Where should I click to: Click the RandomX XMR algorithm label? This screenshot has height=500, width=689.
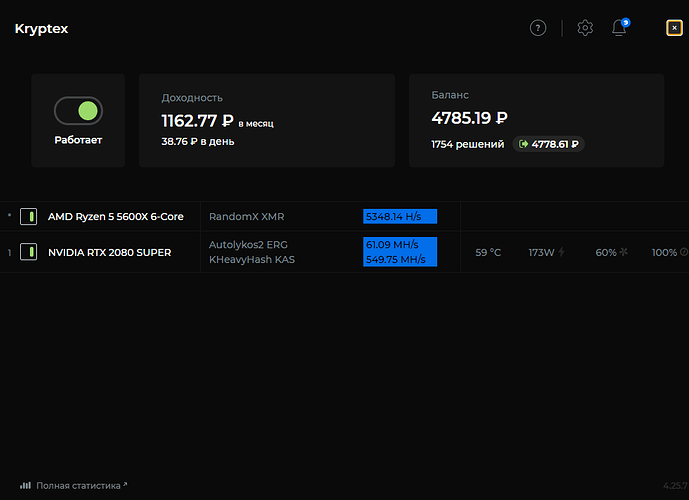click(x=247, y=217)
